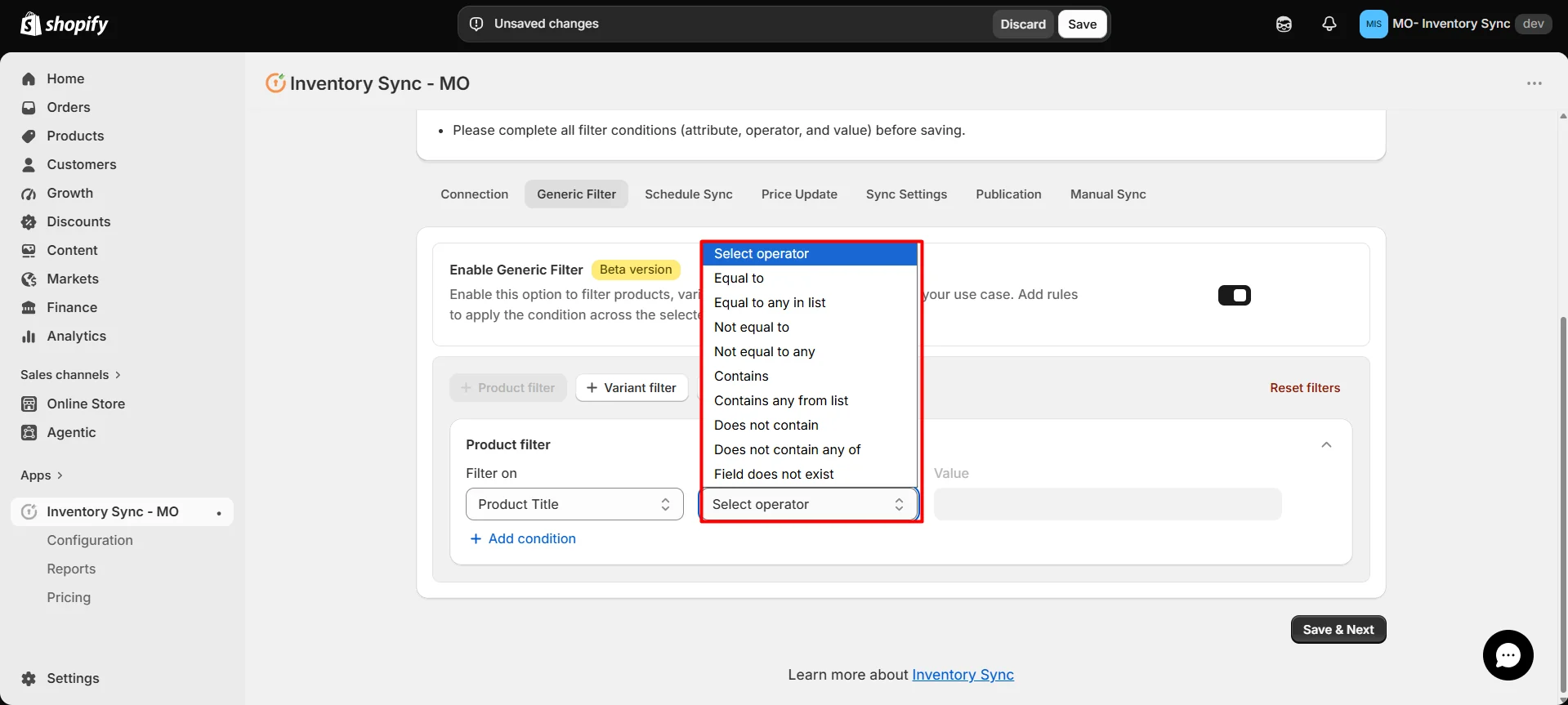Switch to the Connection tab
Image resolution: width=1568 pixels, height=705 pixels.
474,194
